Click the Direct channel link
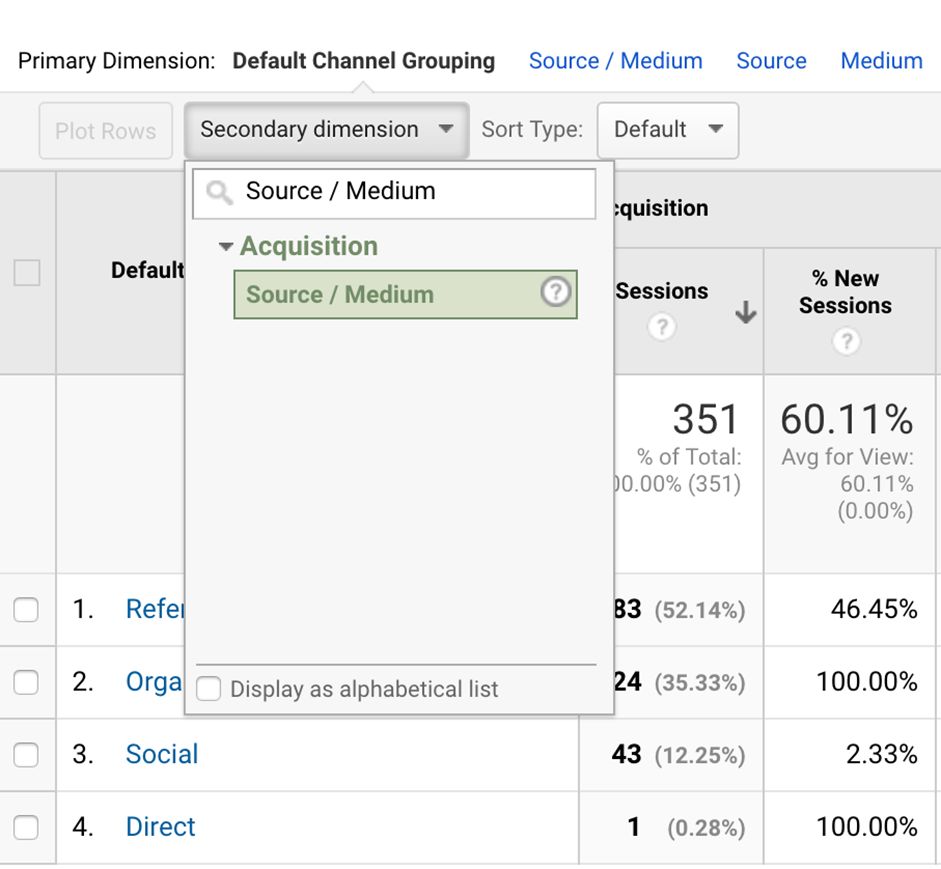Image resolution: width=941 pixels, height=869 pixels. (x=159, y=827)
